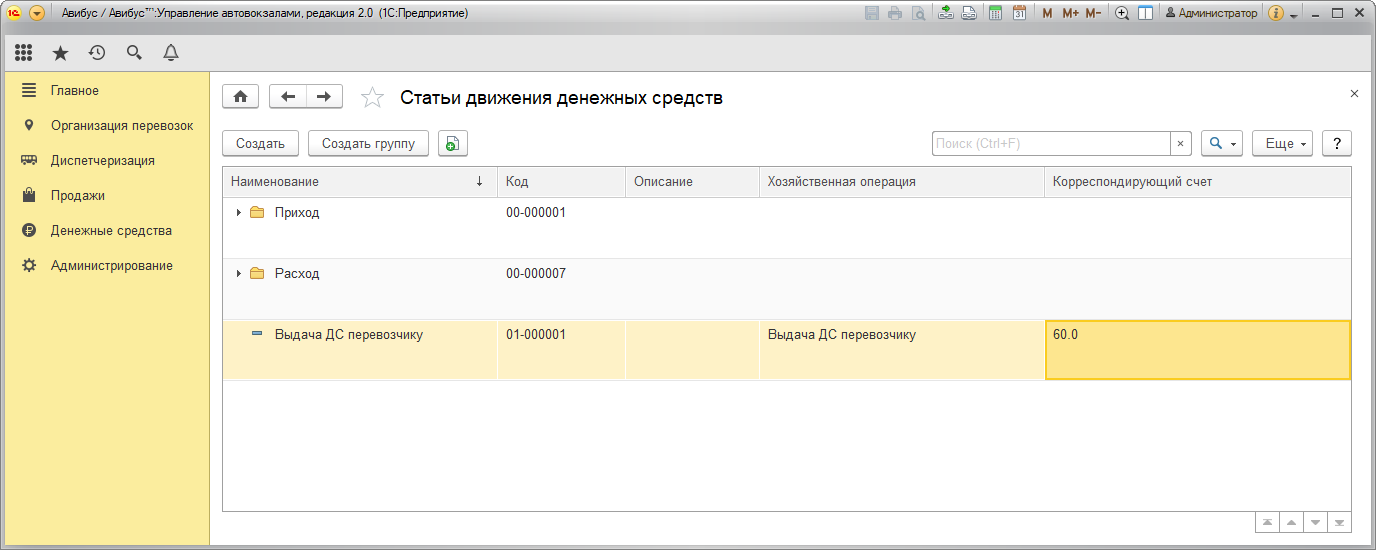Image resolution: width=1376 pixels, height=550 pixels.
Task: Open the History clock icon
Action: [97, 53]
